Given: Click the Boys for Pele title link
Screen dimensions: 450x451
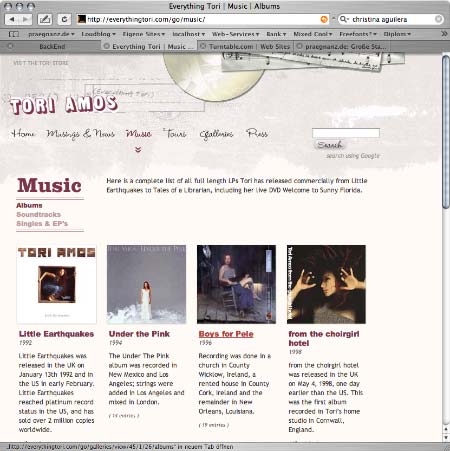Looking at the screenshot, I should click(226, 334).
